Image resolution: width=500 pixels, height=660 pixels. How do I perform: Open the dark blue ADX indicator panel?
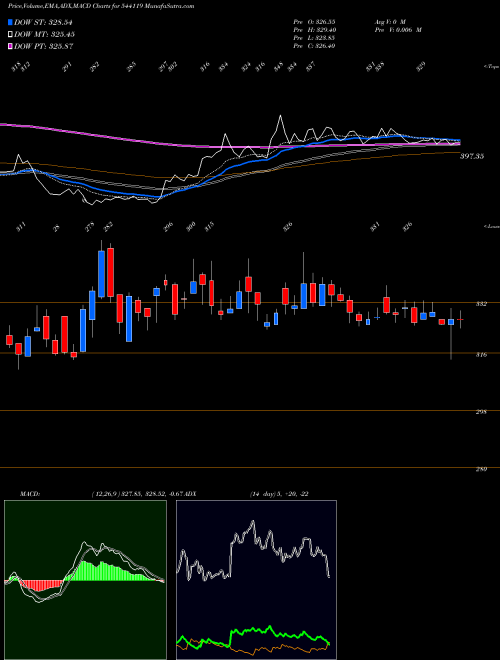coord(256,580)
